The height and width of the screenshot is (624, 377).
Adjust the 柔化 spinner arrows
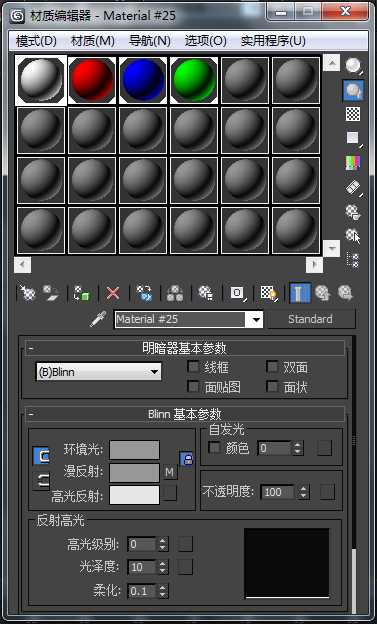coord(162,591)
